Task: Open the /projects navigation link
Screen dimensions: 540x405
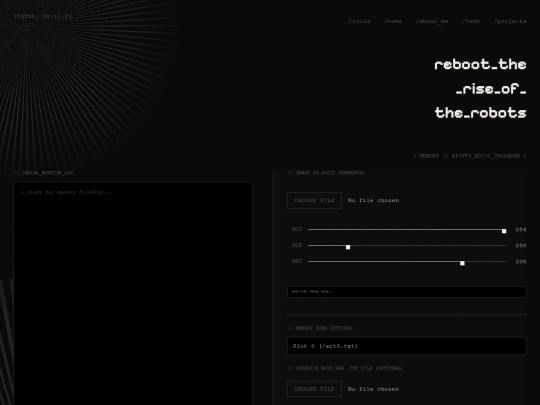Action: [510, 21]
